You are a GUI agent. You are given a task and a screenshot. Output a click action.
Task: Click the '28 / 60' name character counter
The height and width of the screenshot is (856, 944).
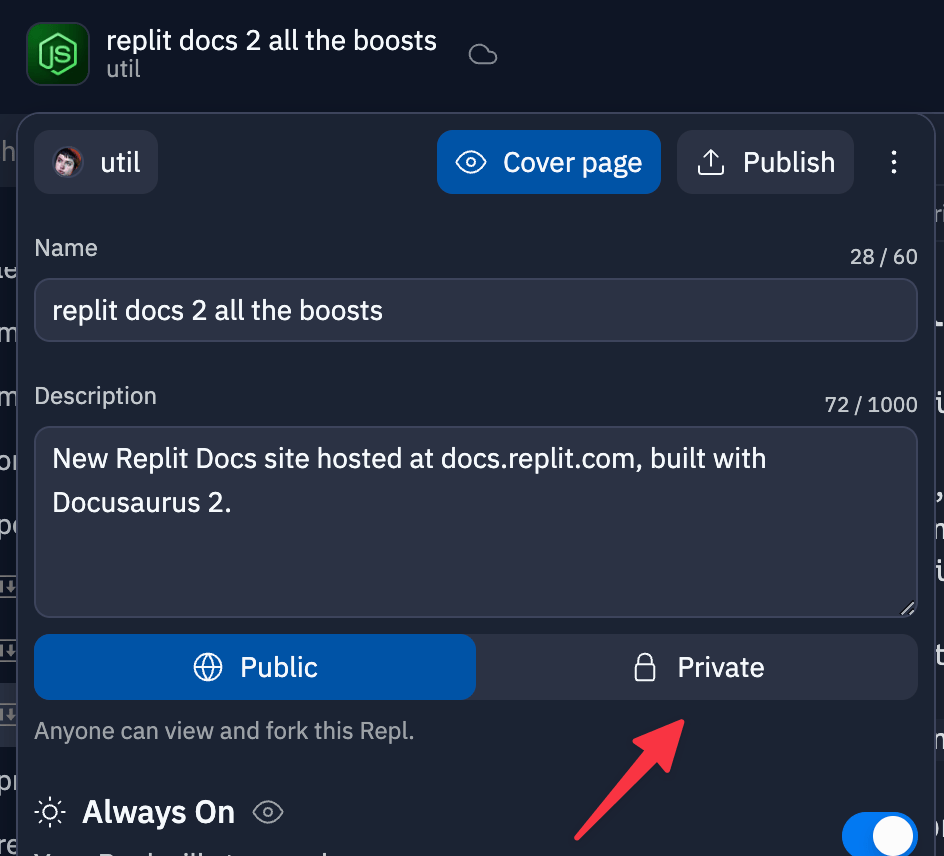click(883, 257)
